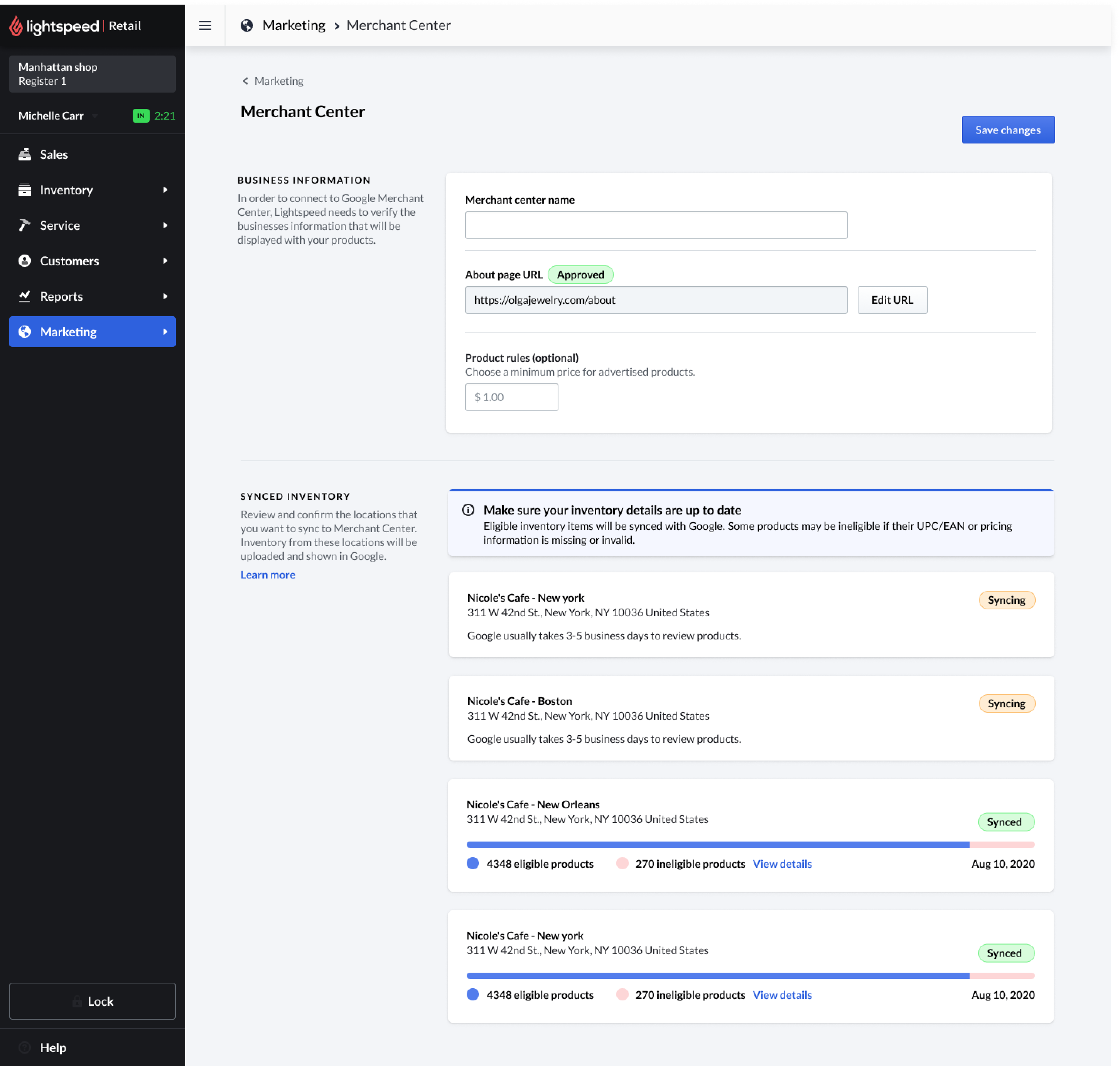Image resolution: width=1120 pixels, height=1066 pixels.
Task: Open the Inventory menu item
Action: pyautogui.click(x=93, y=190)
